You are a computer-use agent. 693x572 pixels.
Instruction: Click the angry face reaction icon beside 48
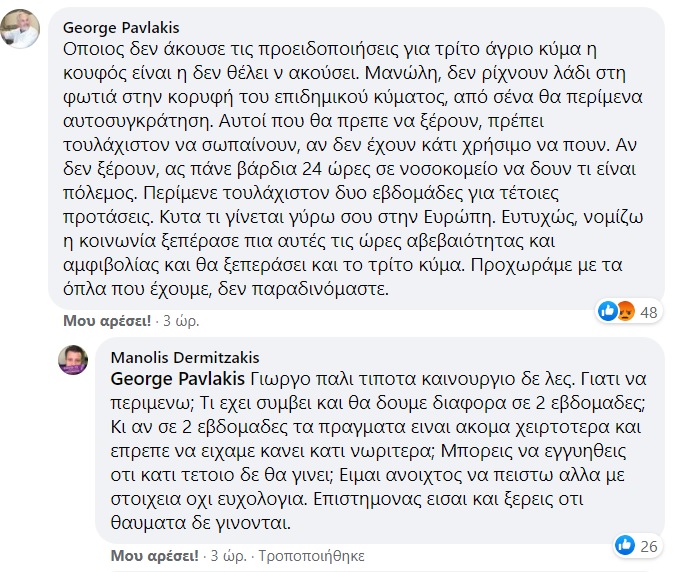coord(625,312)
